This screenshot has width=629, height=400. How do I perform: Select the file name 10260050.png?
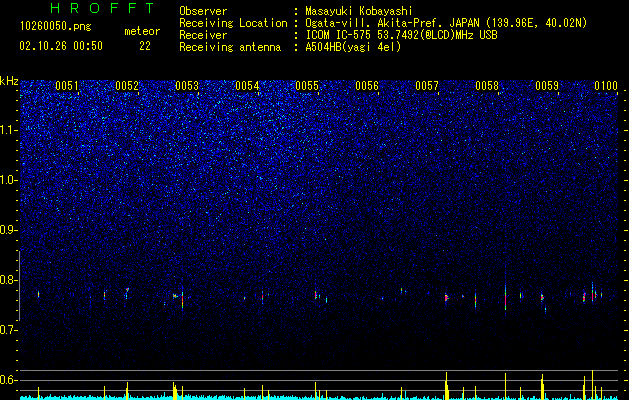(56, 27)
